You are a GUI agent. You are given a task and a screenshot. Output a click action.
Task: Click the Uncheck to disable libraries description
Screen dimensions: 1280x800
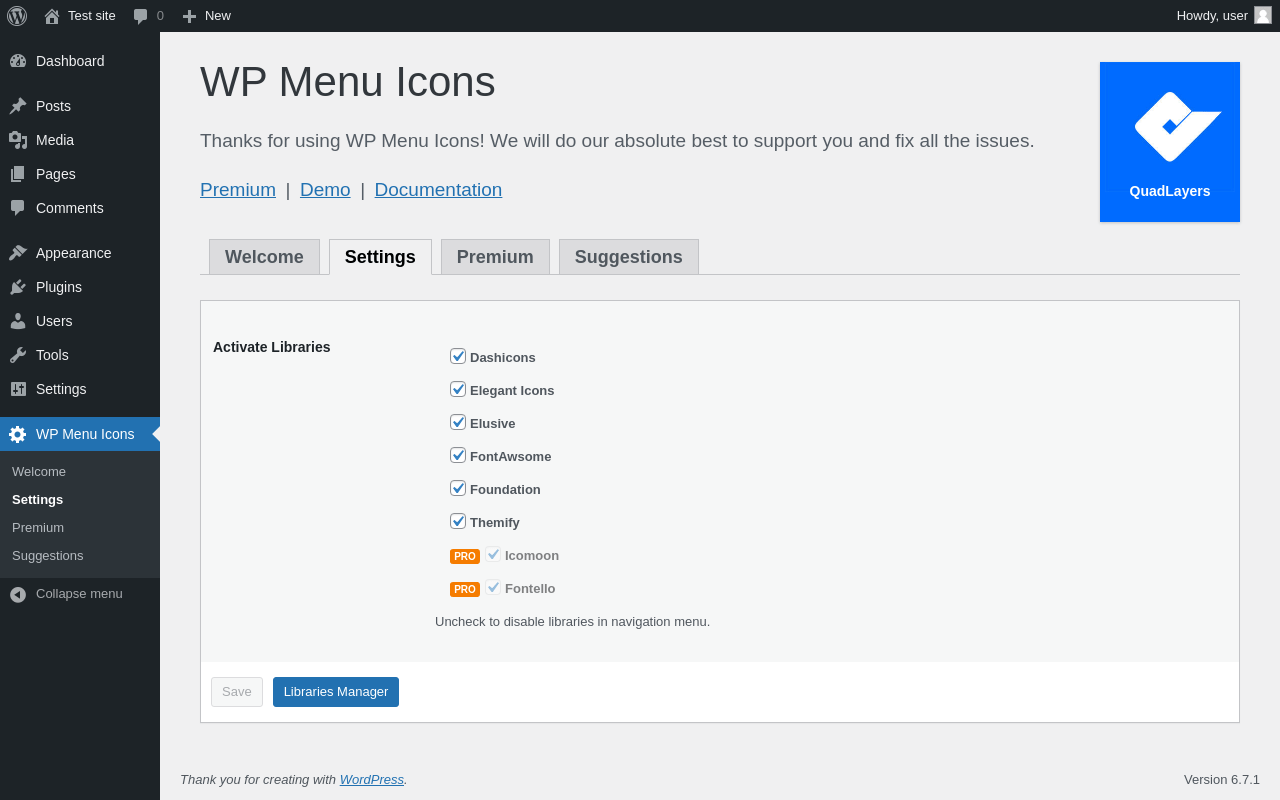coord(573,622)
